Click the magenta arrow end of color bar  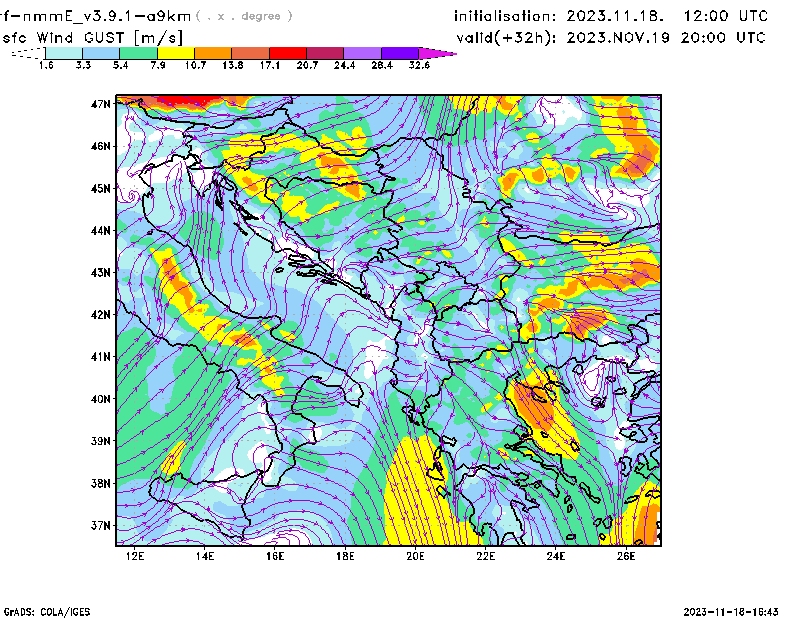[x=437, y=53]
